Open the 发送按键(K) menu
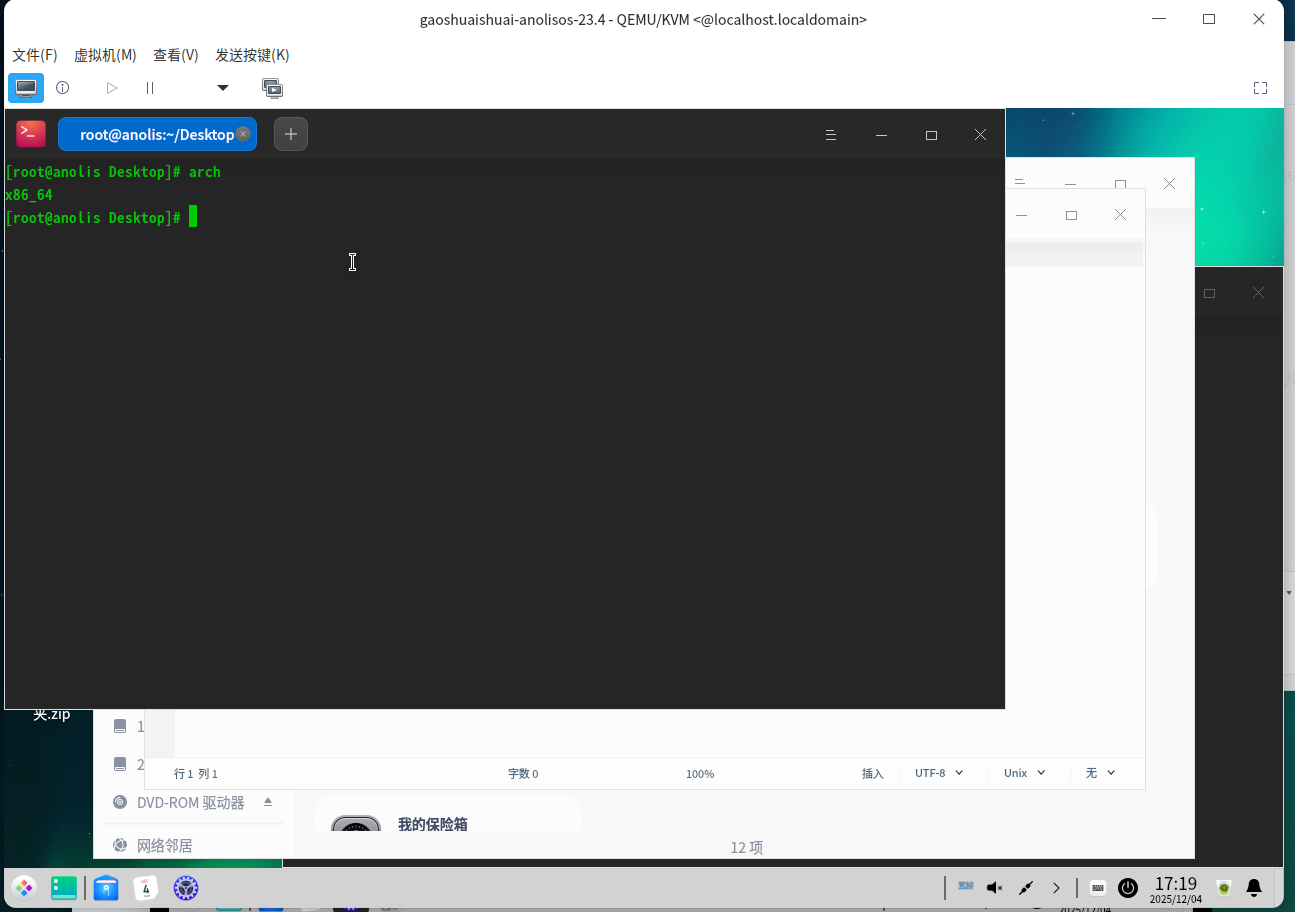 click(252, 55)
